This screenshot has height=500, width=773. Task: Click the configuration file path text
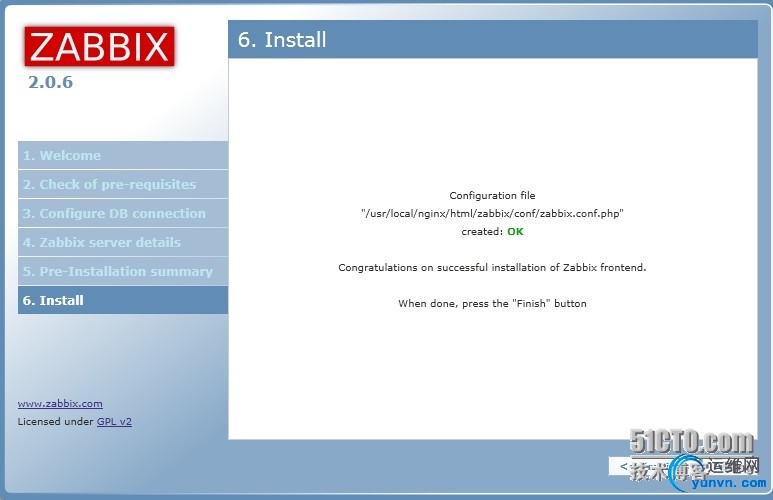(492, 214)
